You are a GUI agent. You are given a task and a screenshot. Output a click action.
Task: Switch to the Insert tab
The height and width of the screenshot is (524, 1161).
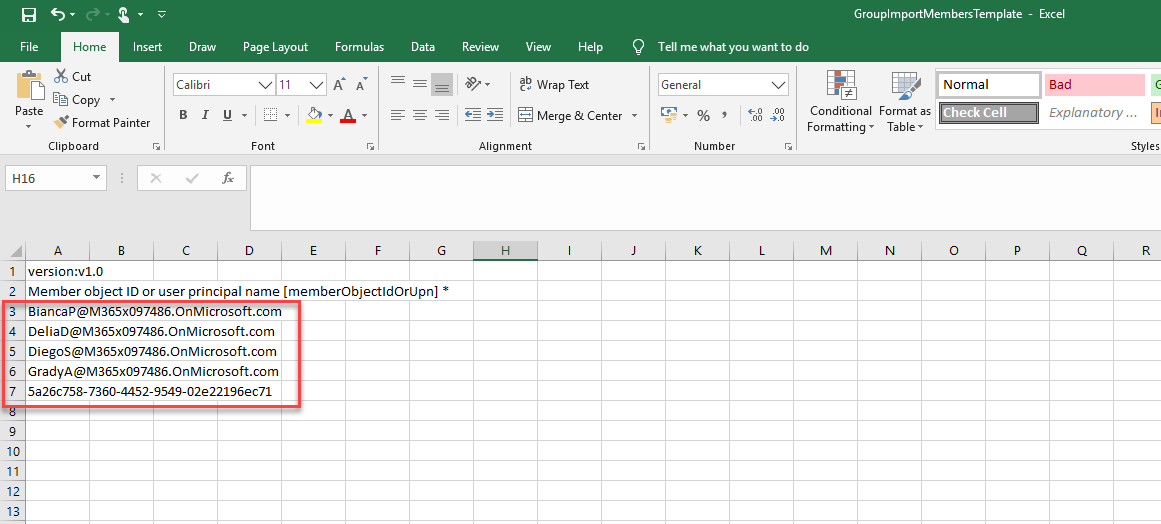tap(147, 47)
